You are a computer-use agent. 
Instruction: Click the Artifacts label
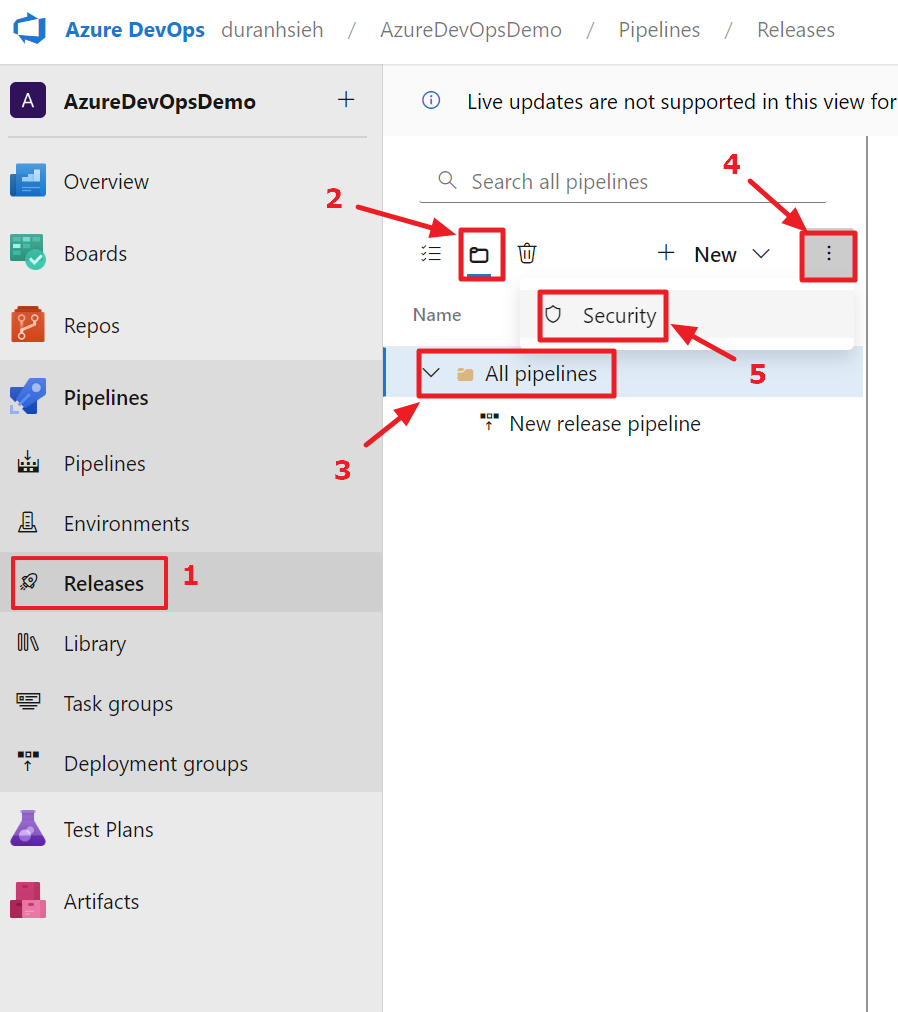click(x=101, y=902)
